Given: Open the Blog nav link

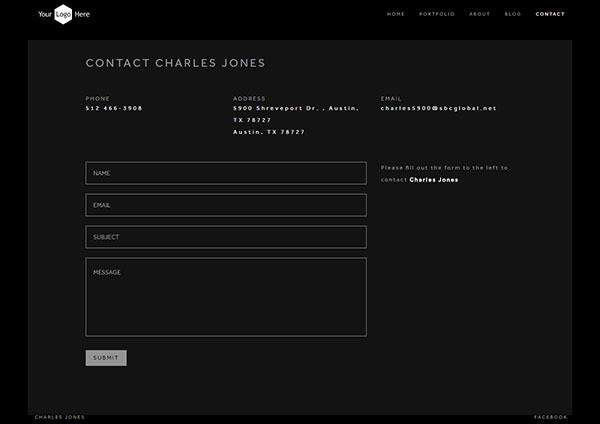Looking at the screenshot, I should [x=513, y=14].
